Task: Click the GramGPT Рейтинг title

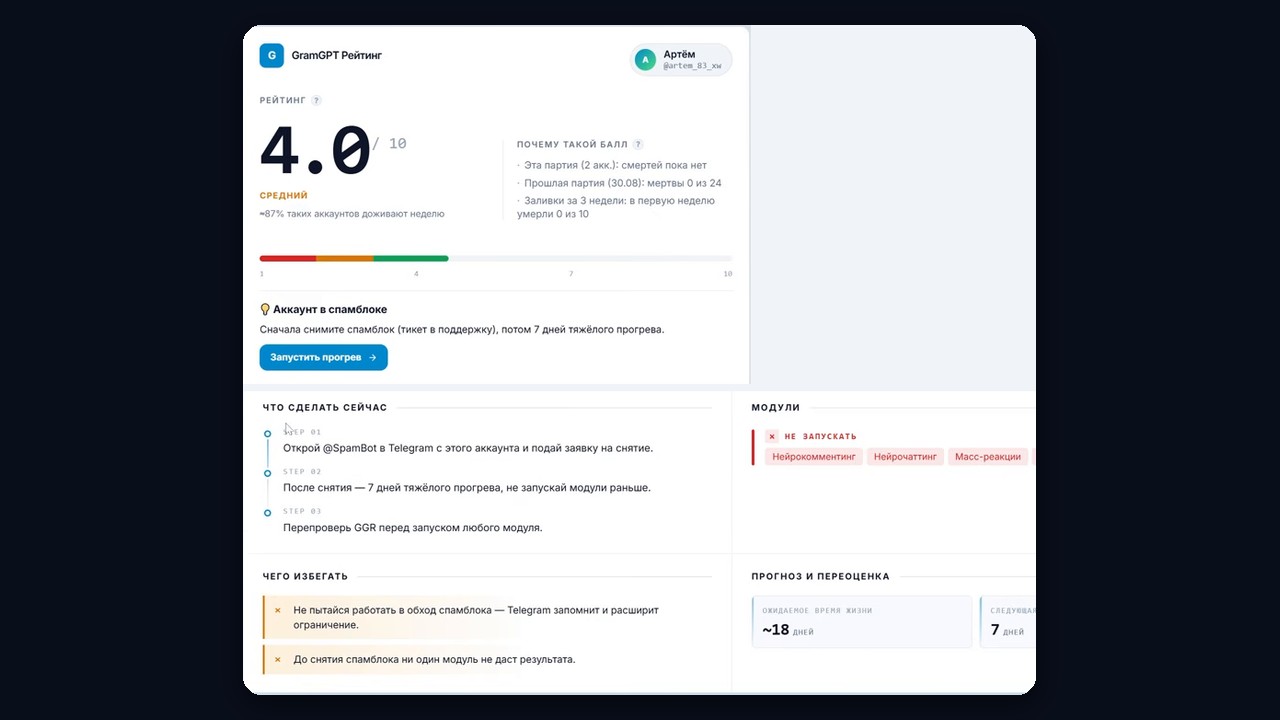Action: coord(337,56)
